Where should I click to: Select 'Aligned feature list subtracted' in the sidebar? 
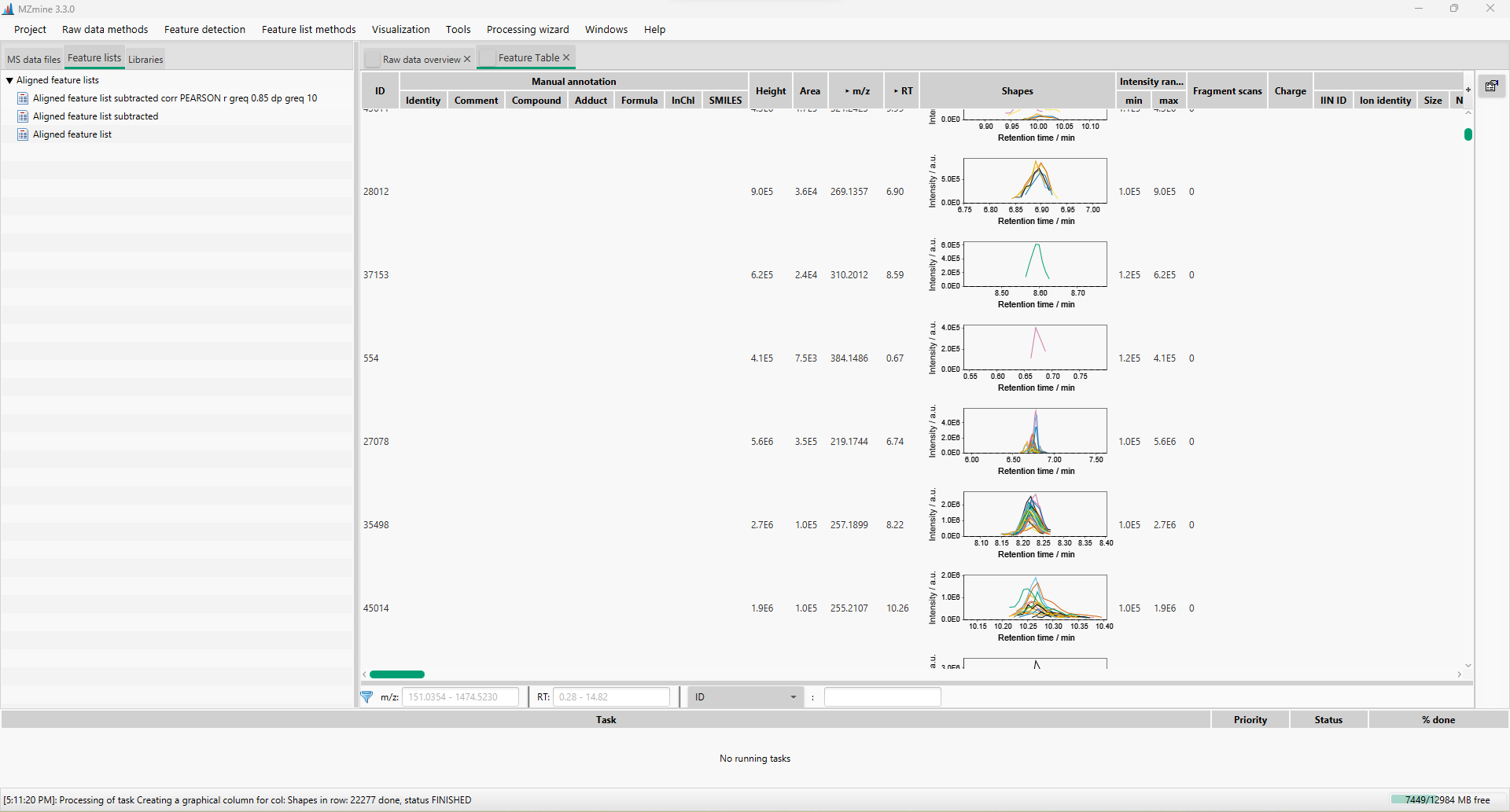(96, 116)
